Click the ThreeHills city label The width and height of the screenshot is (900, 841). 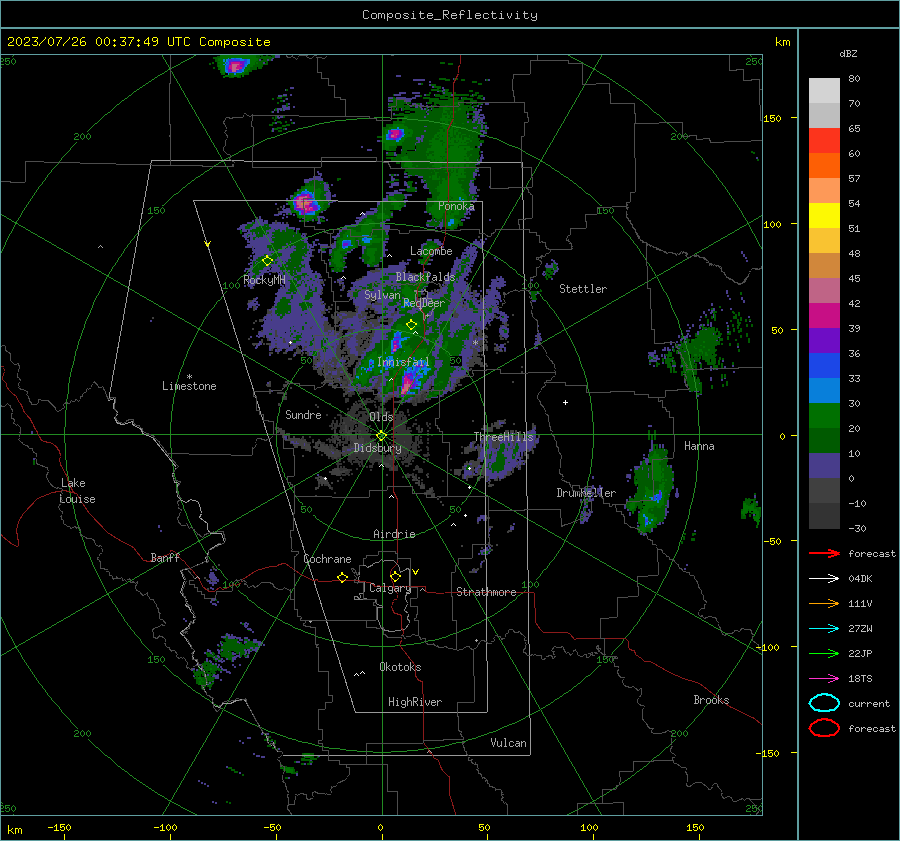(503, 437)
